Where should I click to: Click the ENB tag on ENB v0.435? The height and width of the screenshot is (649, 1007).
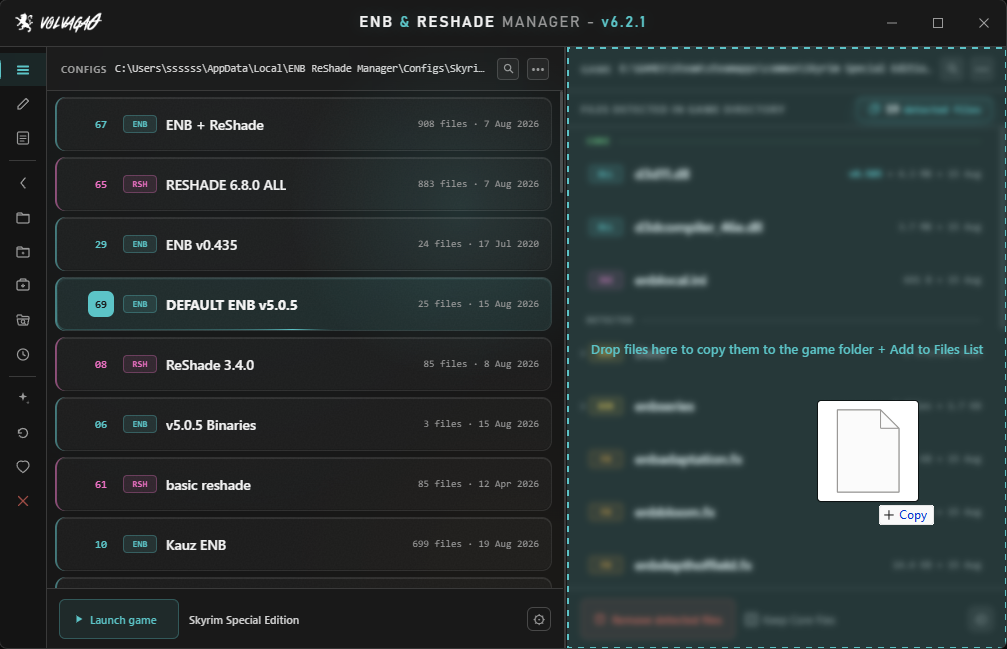pos(140,245)
